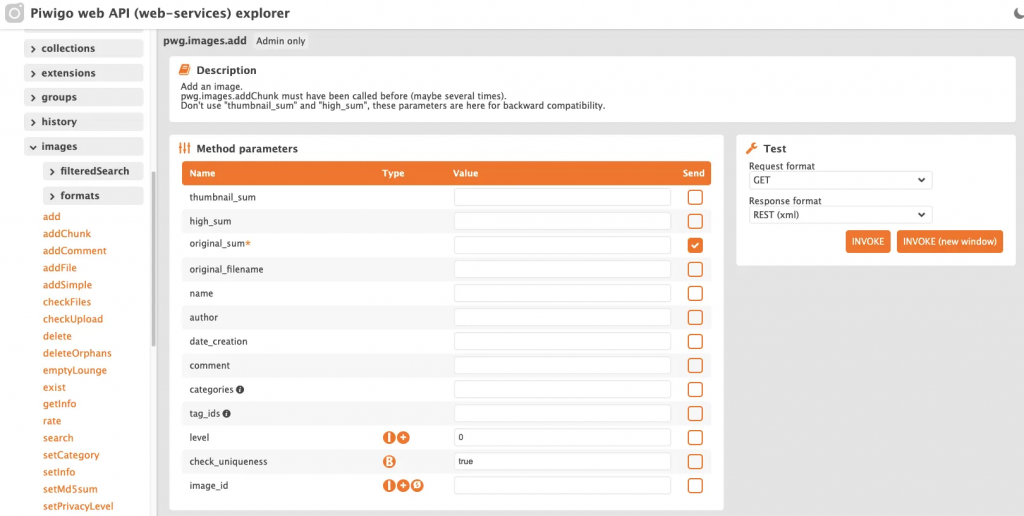This screenshot has height=516, width=1024.
Task: Click the plus type icon for image_id
Action: (x=403, y=485)
